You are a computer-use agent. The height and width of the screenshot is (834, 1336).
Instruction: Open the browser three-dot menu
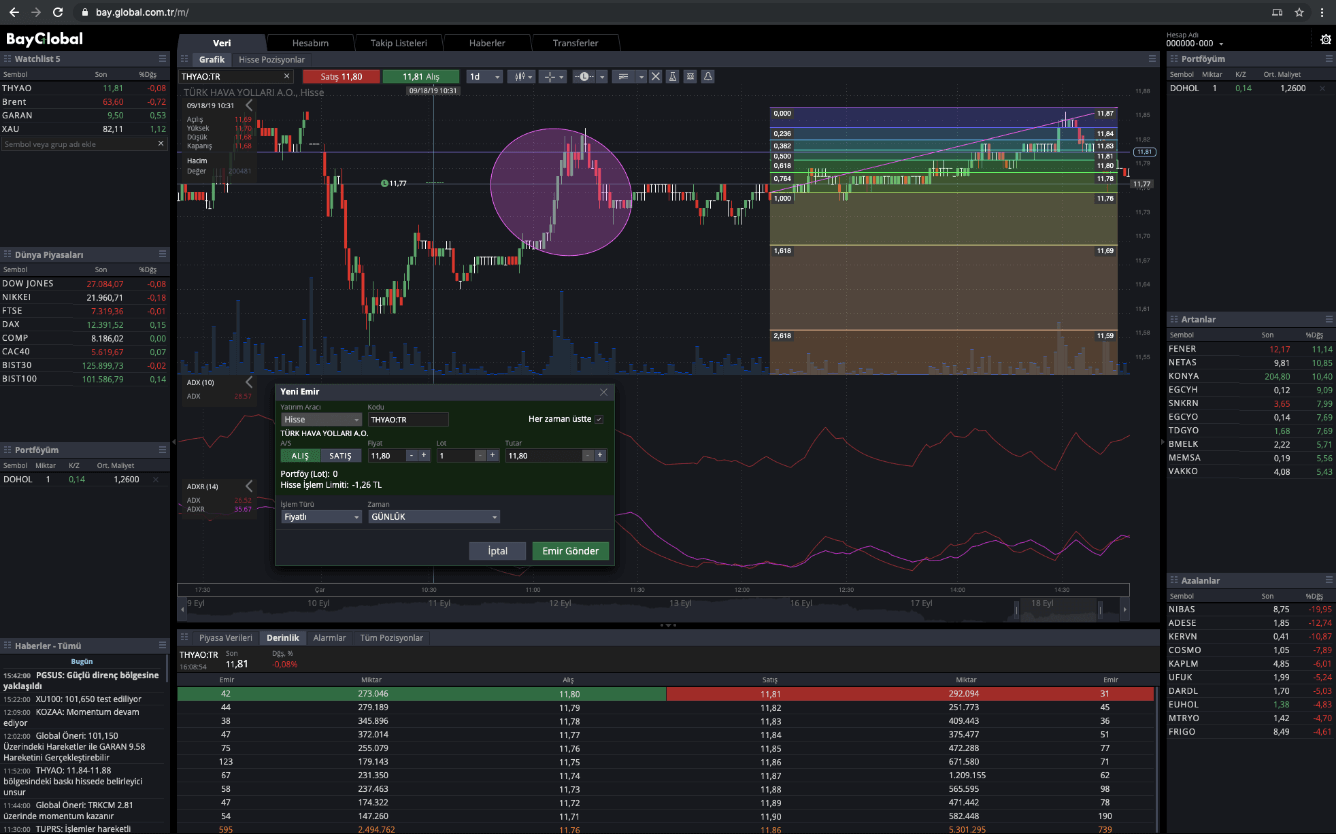tap(1323, 12)
